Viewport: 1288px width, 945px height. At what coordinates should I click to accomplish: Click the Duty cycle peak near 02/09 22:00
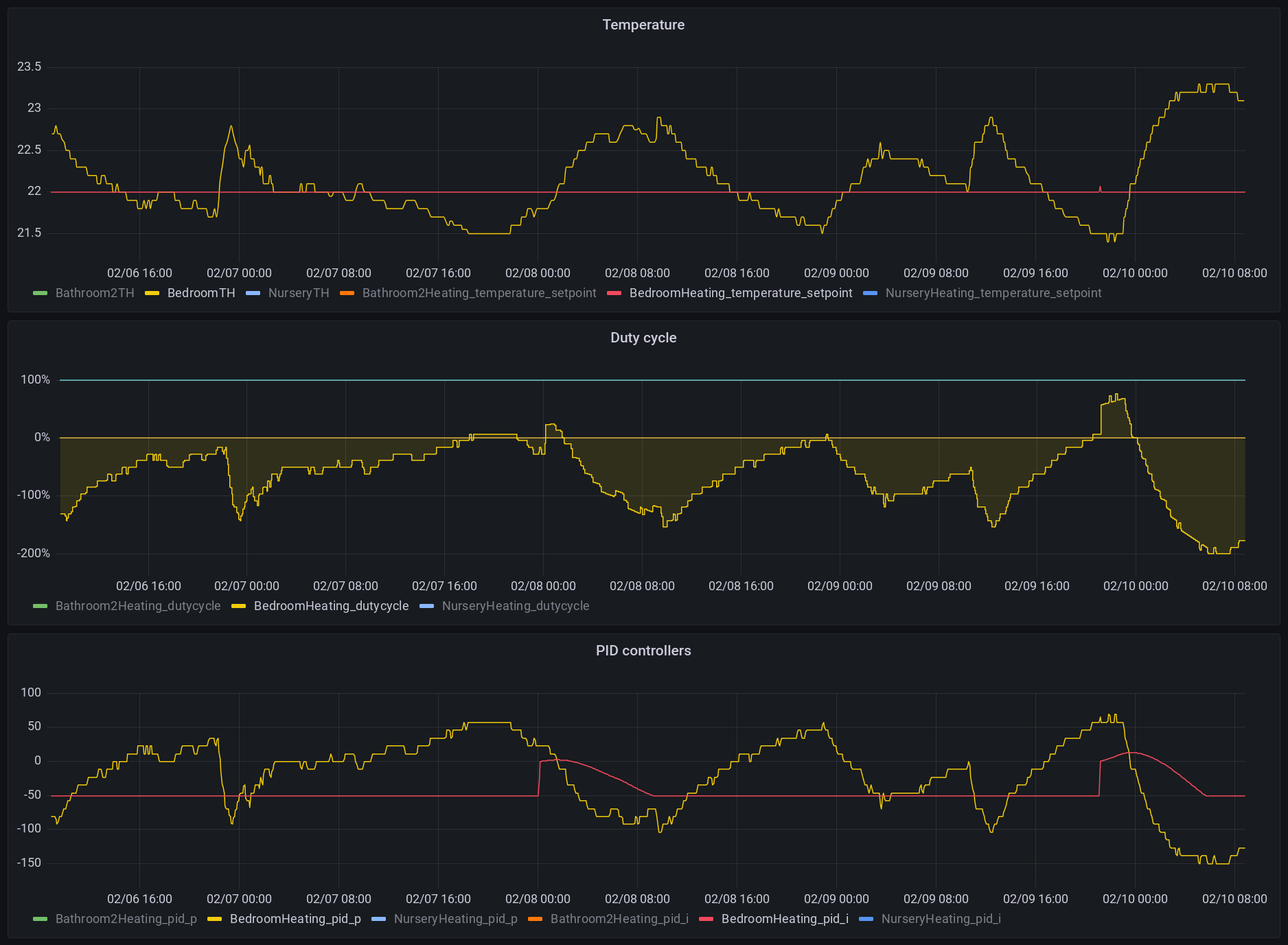[x=1116, y=396]
